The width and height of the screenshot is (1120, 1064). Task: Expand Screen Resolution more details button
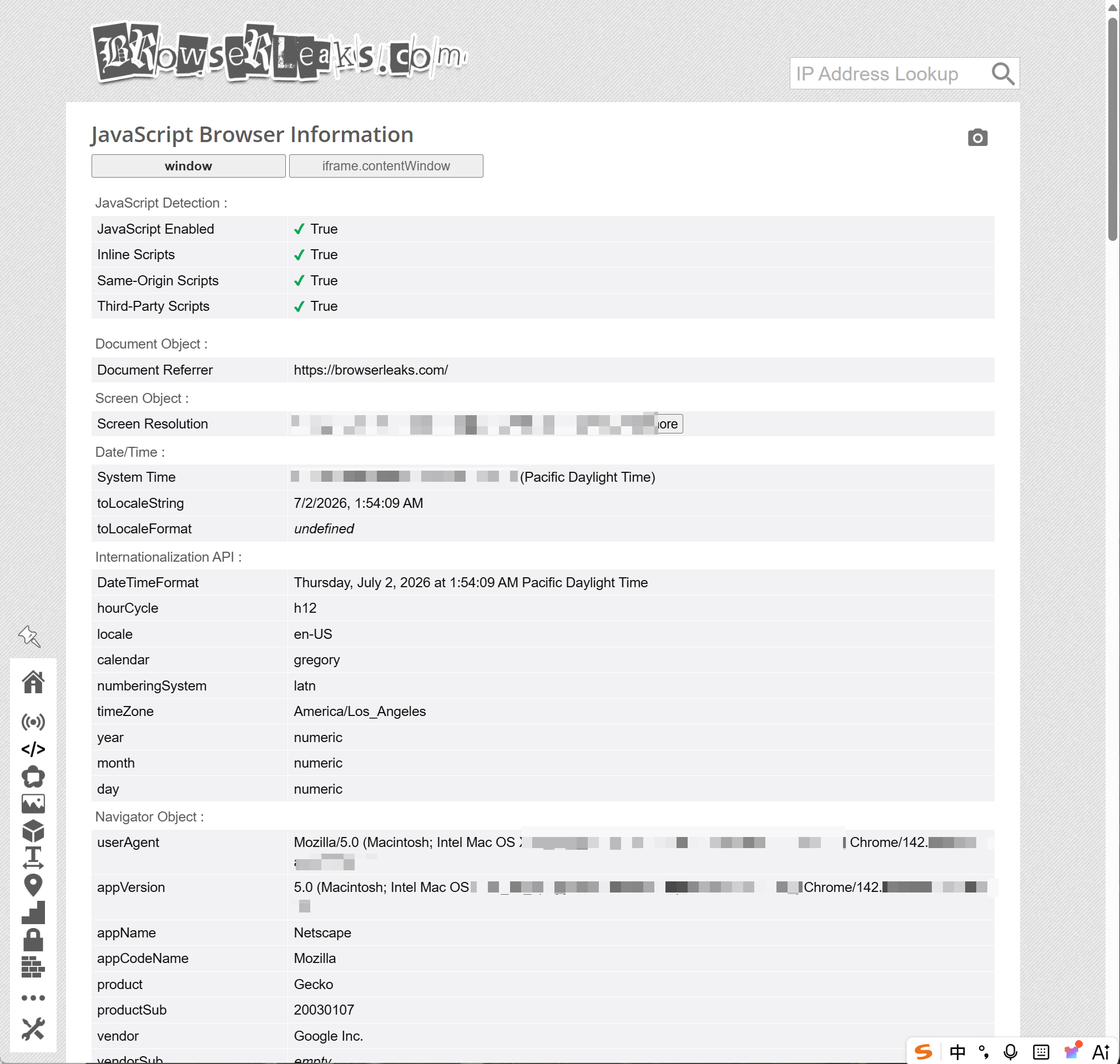pos(669,423)
